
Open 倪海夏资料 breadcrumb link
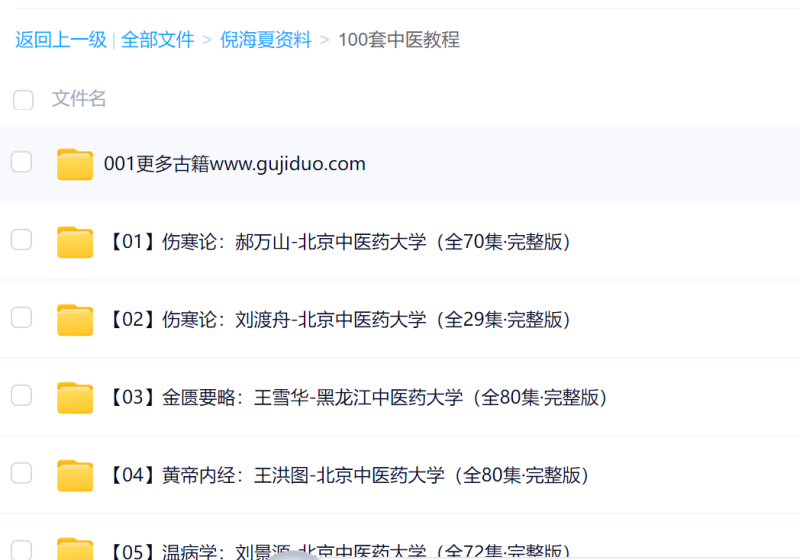(x=266, y=40)
